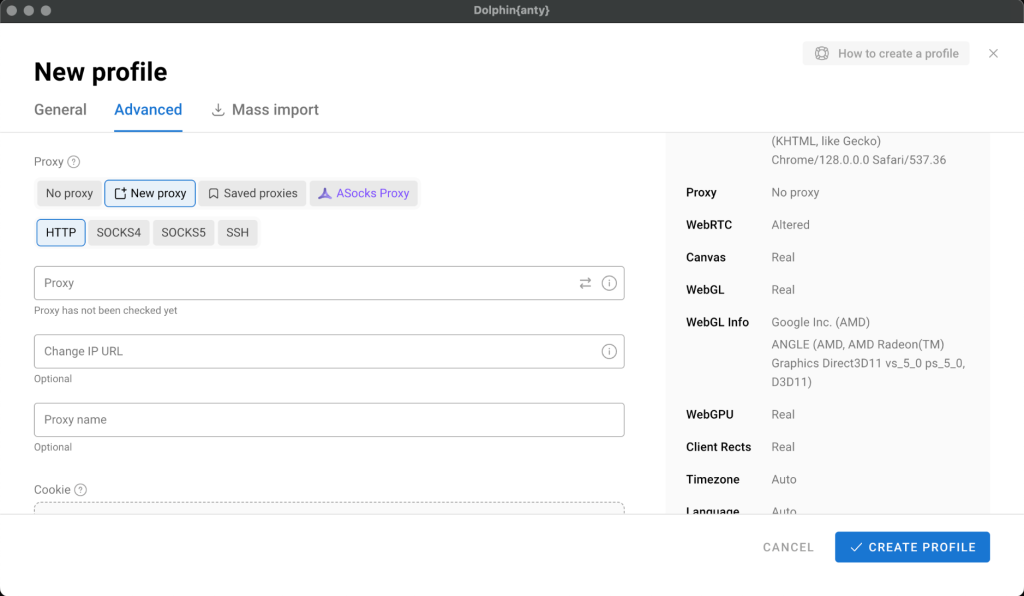Click 'Proxy has not been checked yet' text

point(106,311)
